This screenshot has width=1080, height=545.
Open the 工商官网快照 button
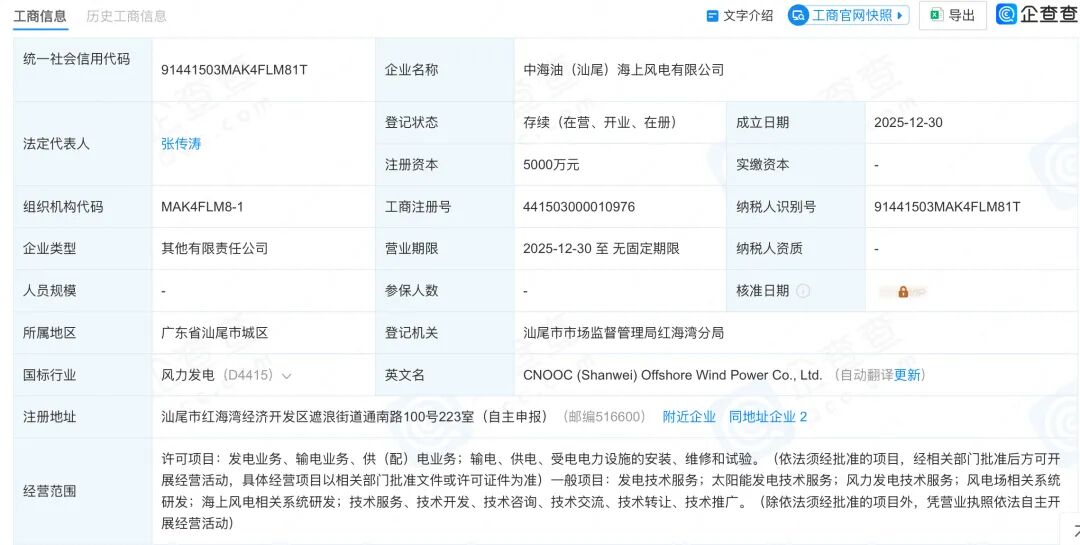click(849, 15)
